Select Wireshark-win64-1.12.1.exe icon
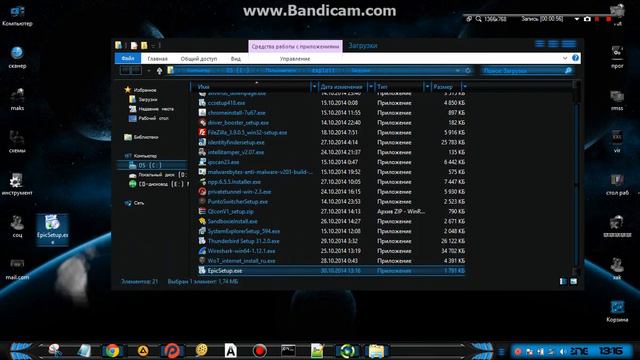The image size is (640, 360). click(202, 251)
